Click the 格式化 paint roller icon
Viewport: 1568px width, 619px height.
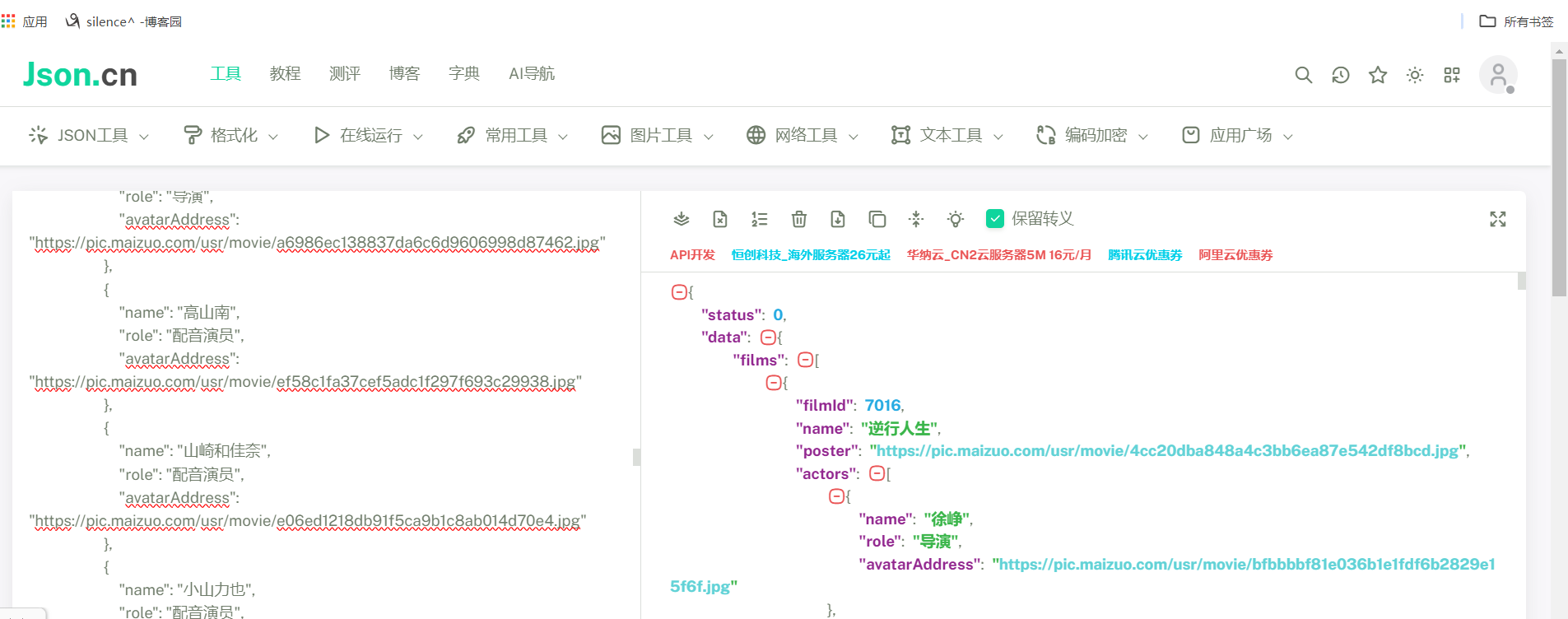[193, 135]
